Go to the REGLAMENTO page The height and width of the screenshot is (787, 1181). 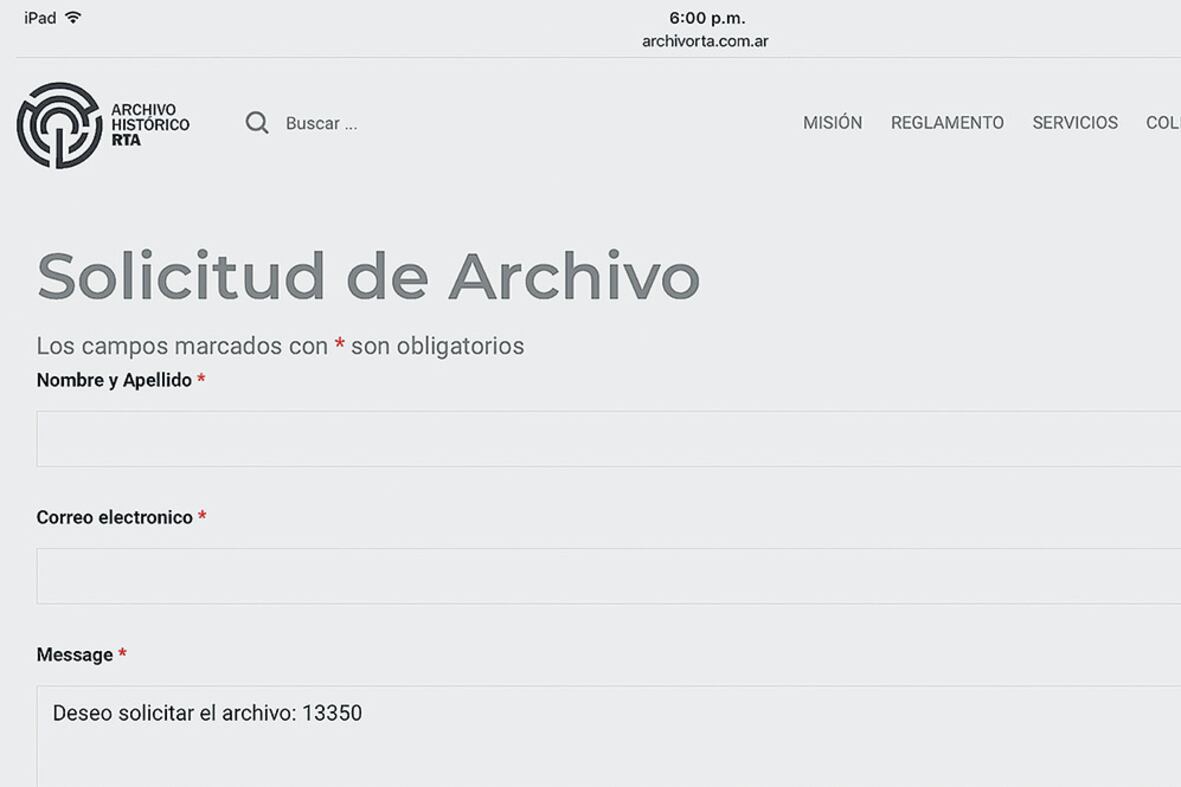click(946, 123)
